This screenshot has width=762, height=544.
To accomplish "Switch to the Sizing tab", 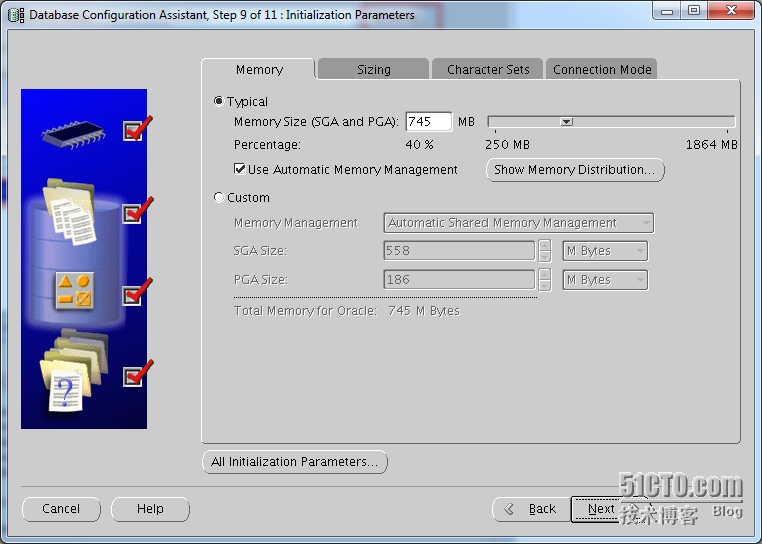I will pyautogui.click(x=373, y=70).
